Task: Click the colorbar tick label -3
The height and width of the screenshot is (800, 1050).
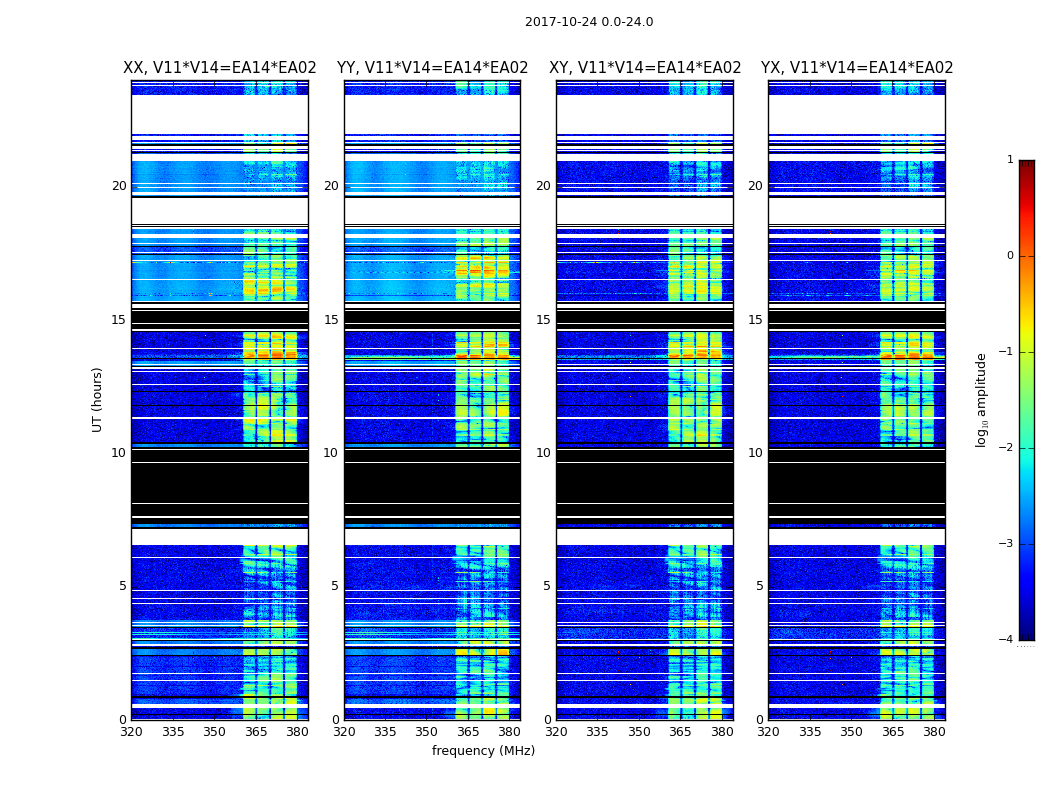Action: tap(1006, 544)
